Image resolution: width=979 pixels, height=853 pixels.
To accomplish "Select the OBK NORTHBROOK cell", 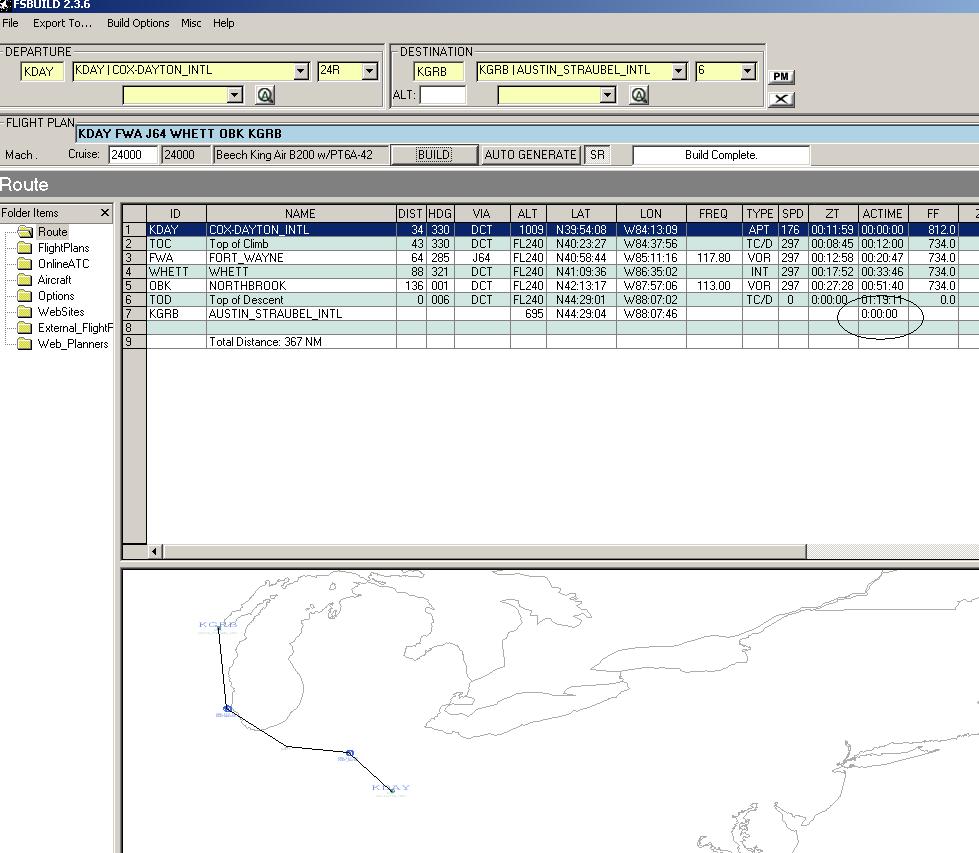I will pyautogui.click(x=301, y=285).
